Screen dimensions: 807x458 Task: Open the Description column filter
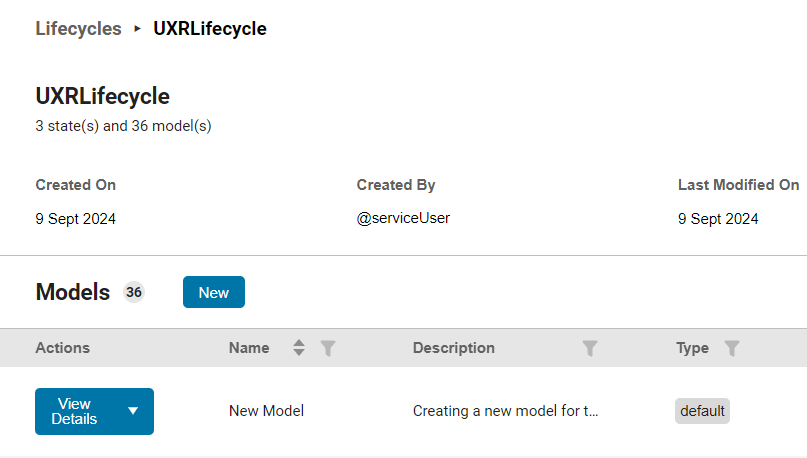coord(590,348)
